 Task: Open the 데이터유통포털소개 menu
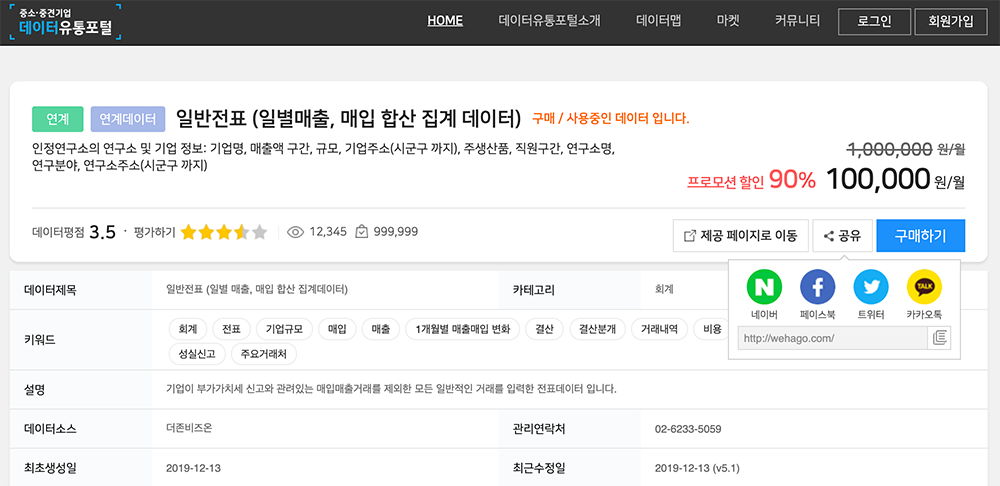[x=549, y=21]
